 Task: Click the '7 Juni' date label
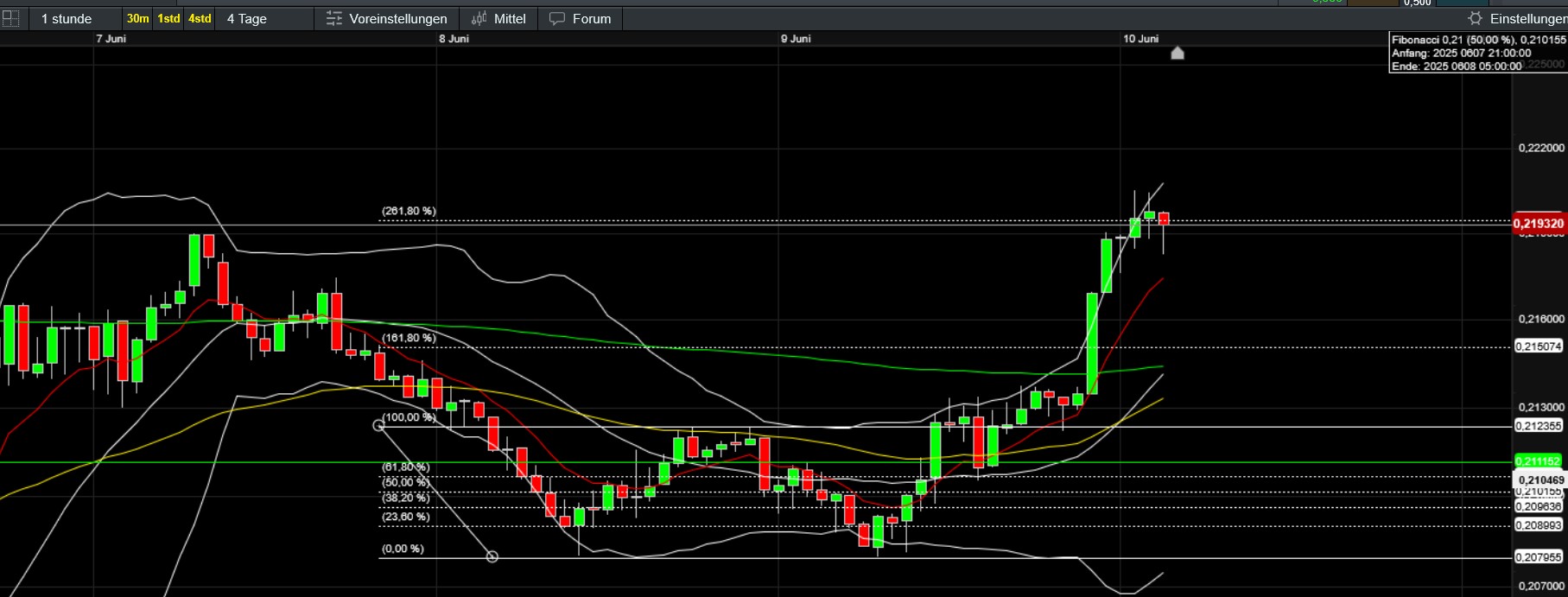(111, 39)
